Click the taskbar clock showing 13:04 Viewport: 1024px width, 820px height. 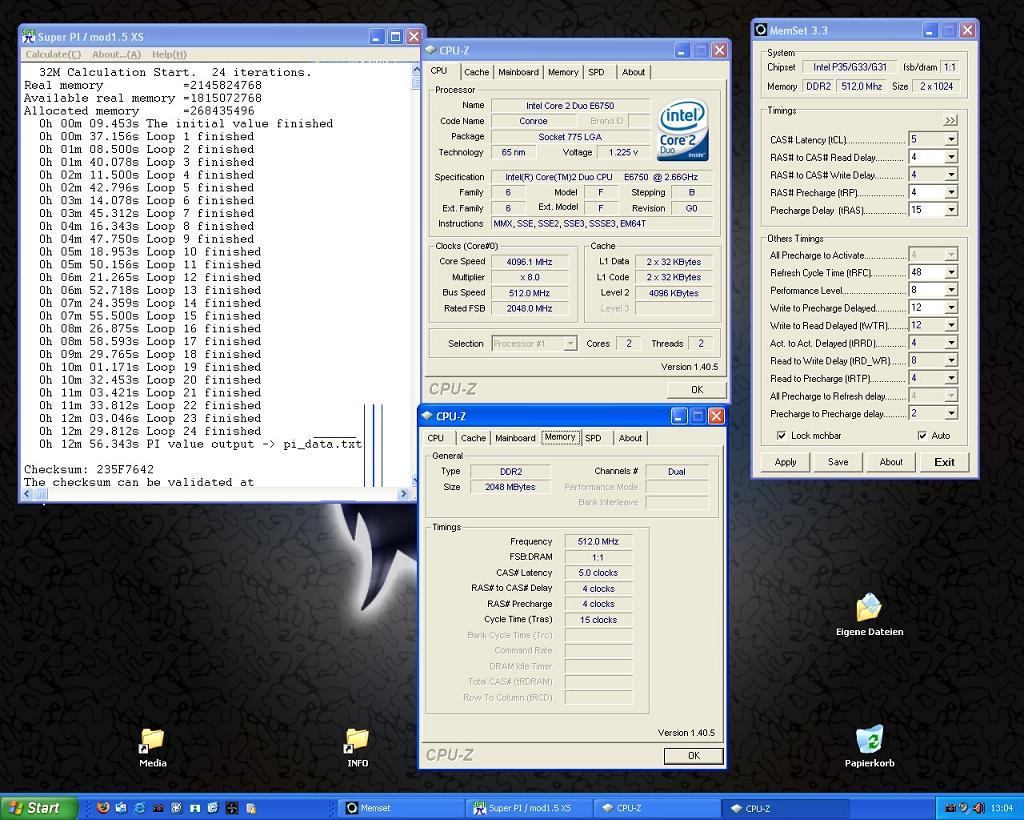(x=1001, y=808)
